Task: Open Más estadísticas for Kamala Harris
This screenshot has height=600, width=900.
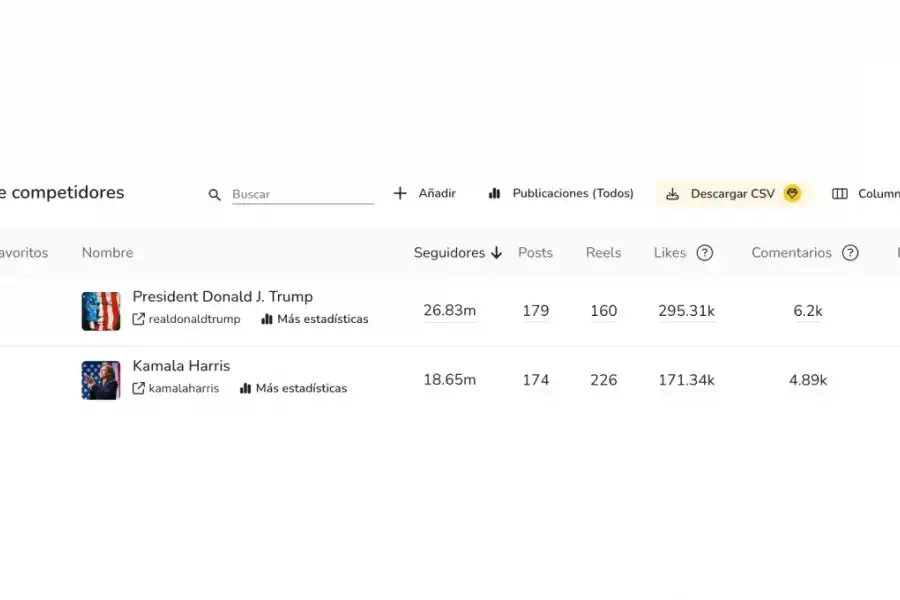Action: pos(301,388)
